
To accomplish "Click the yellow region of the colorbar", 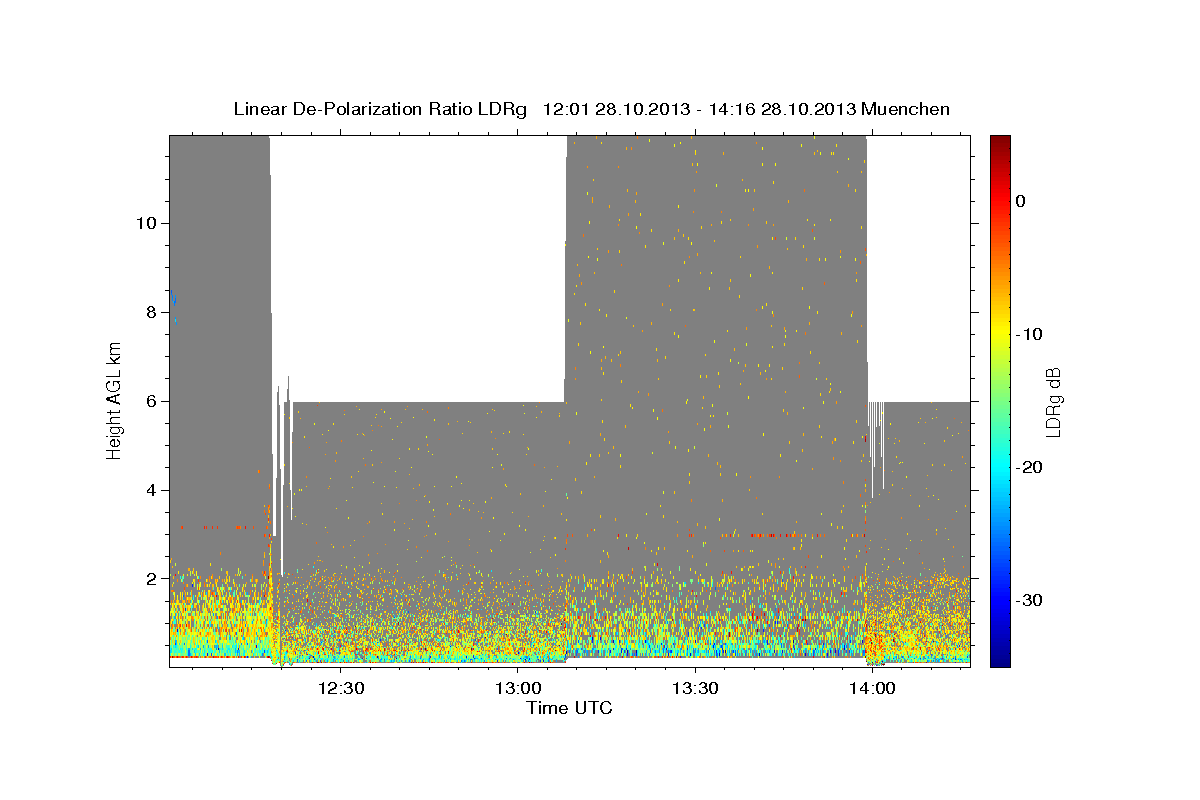I will click(x=1000, y=330).
